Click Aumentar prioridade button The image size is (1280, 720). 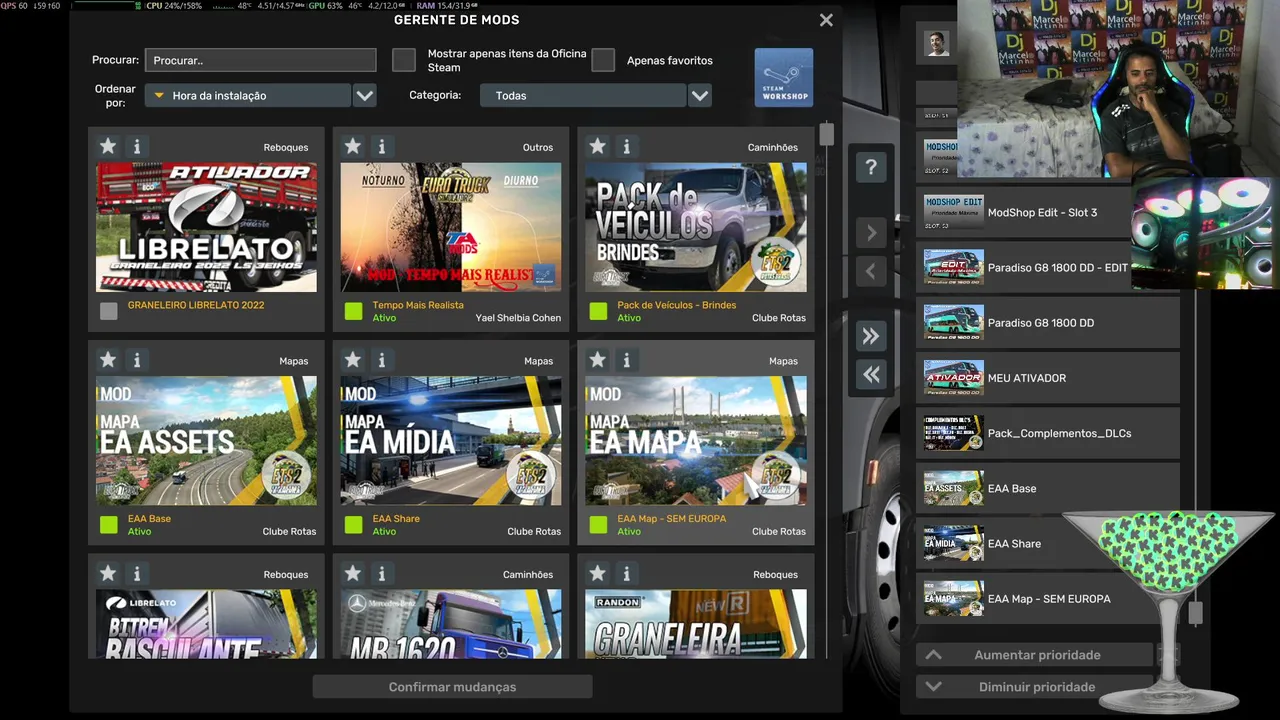[1037, 655]
